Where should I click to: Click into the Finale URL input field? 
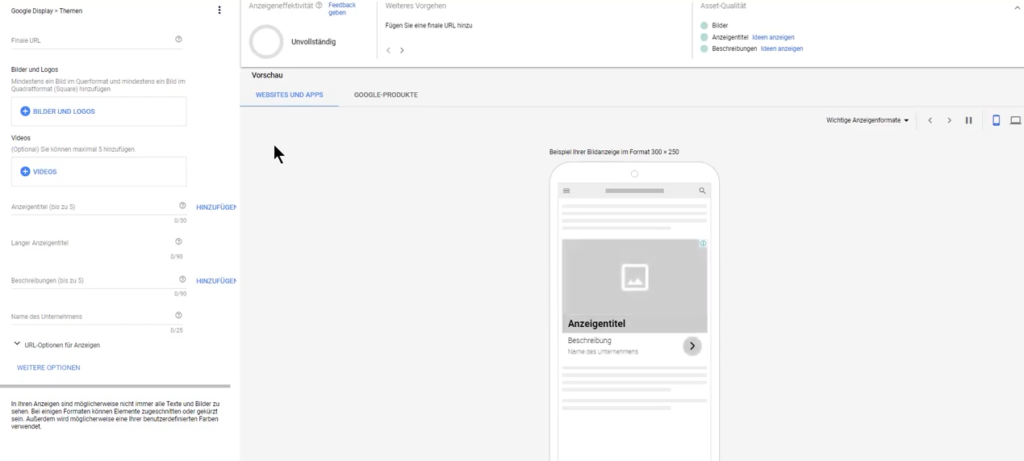pos(90,41)
